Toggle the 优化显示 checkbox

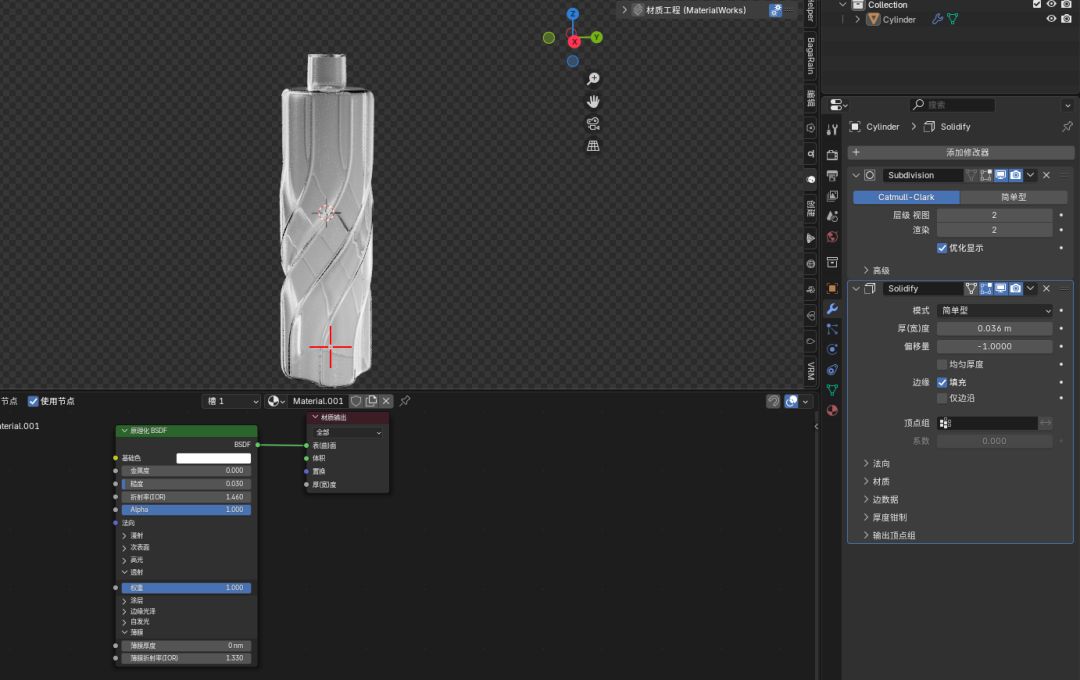tap(942, 248)
